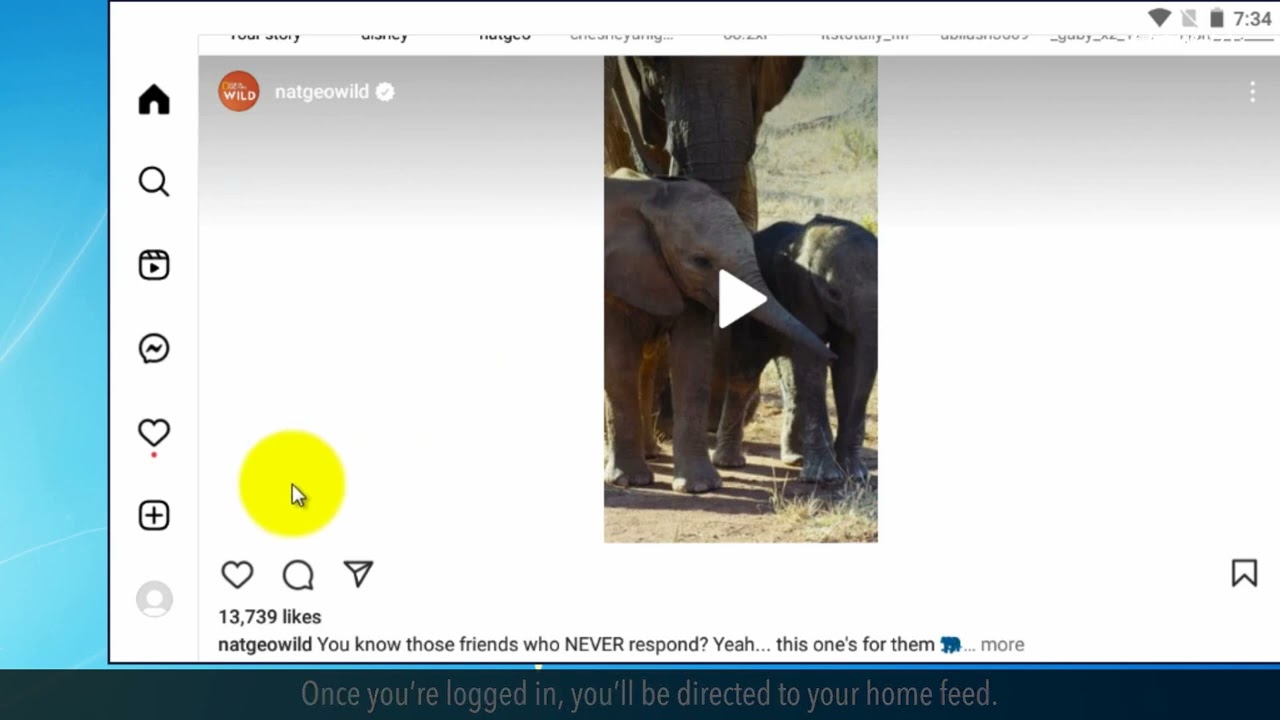Open comments on natgeowild post
This screenshot has height=720, width=1280.
click(x=298, y=574)
